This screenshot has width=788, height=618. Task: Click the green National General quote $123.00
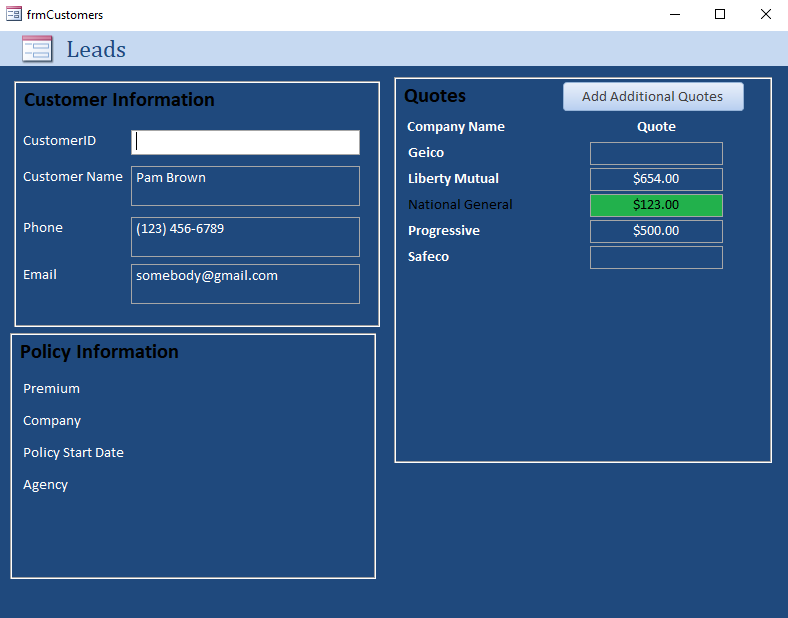[x=656, y=205]
